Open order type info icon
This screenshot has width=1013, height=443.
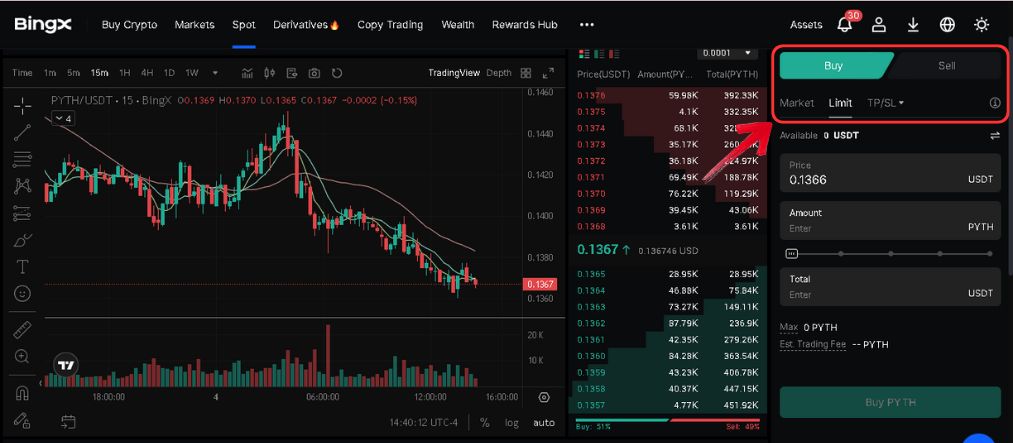tap(995, 103)
